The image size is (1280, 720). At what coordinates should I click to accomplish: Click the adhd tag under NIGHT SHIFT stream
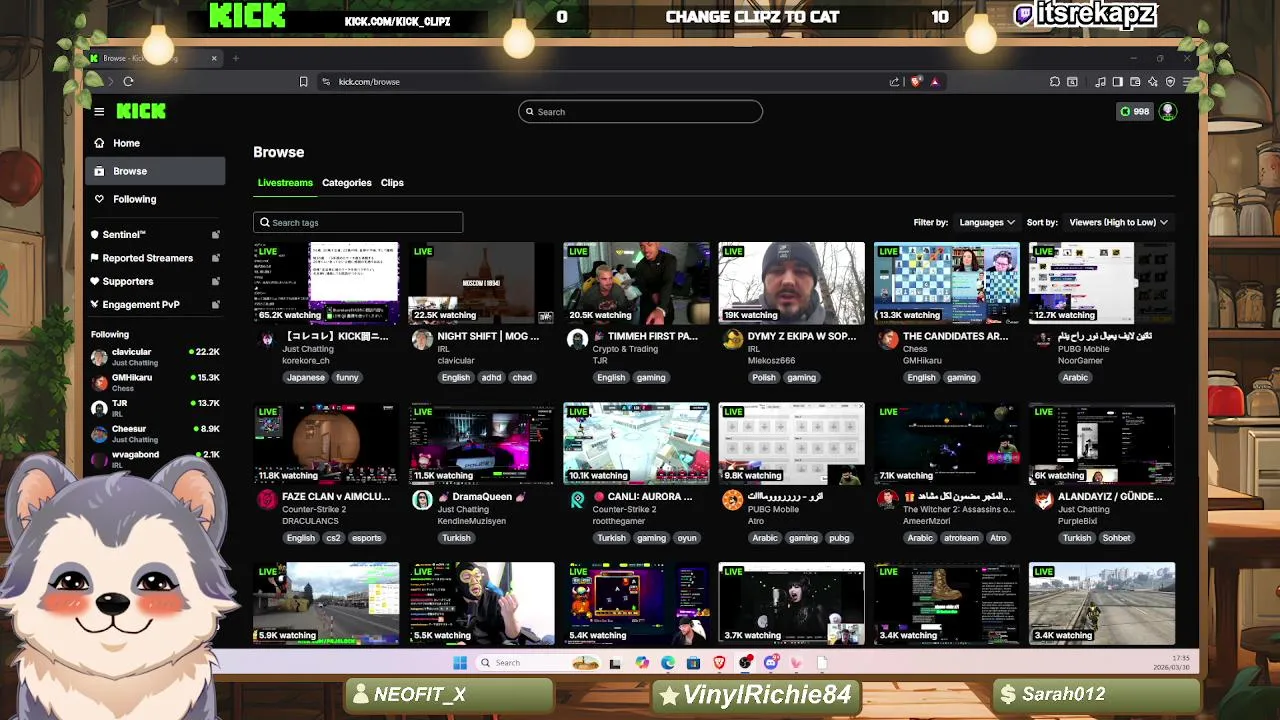pos(491,377)
